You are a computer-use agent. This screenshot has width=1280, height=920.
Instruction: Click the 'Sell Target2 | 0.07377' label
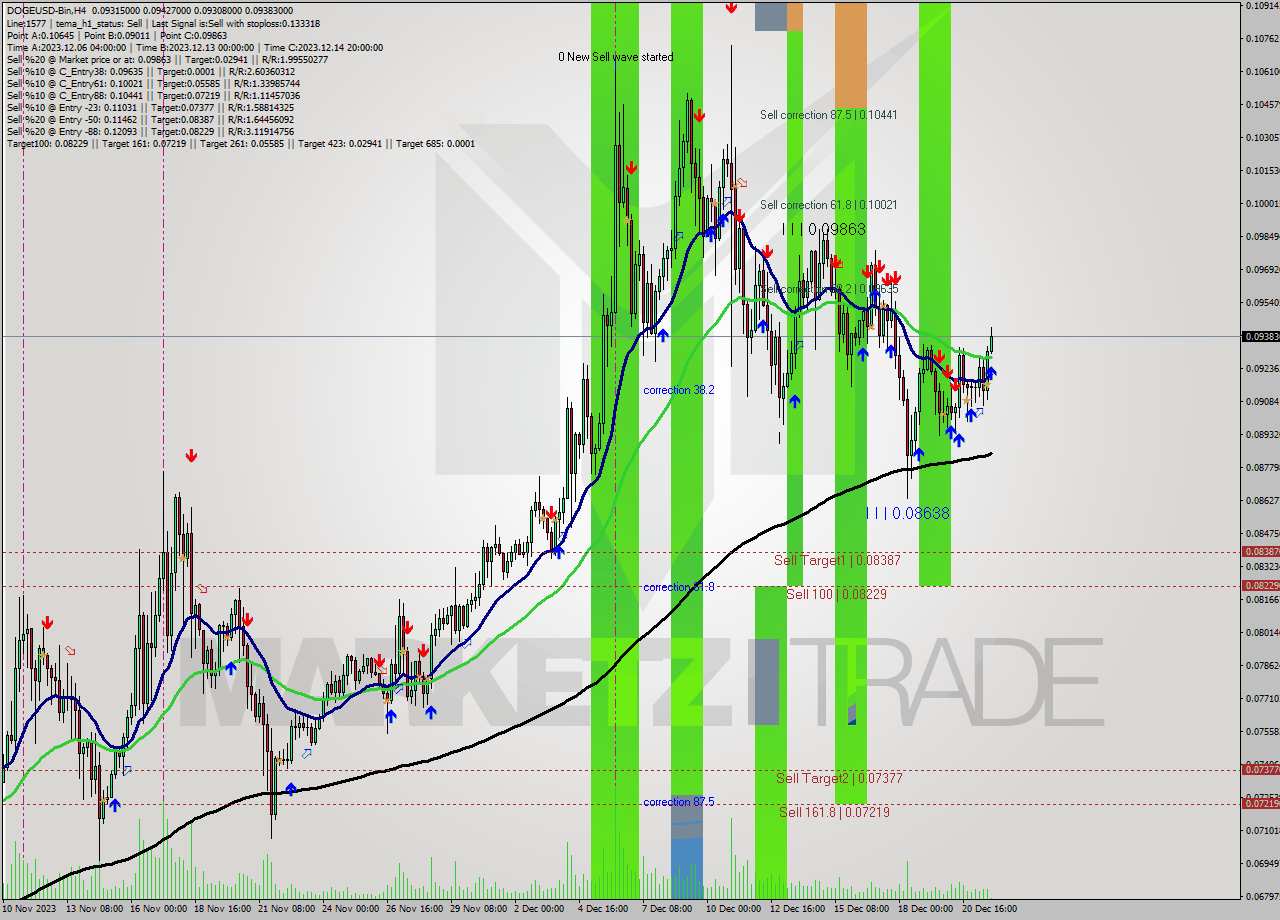[x=839, y=778]
